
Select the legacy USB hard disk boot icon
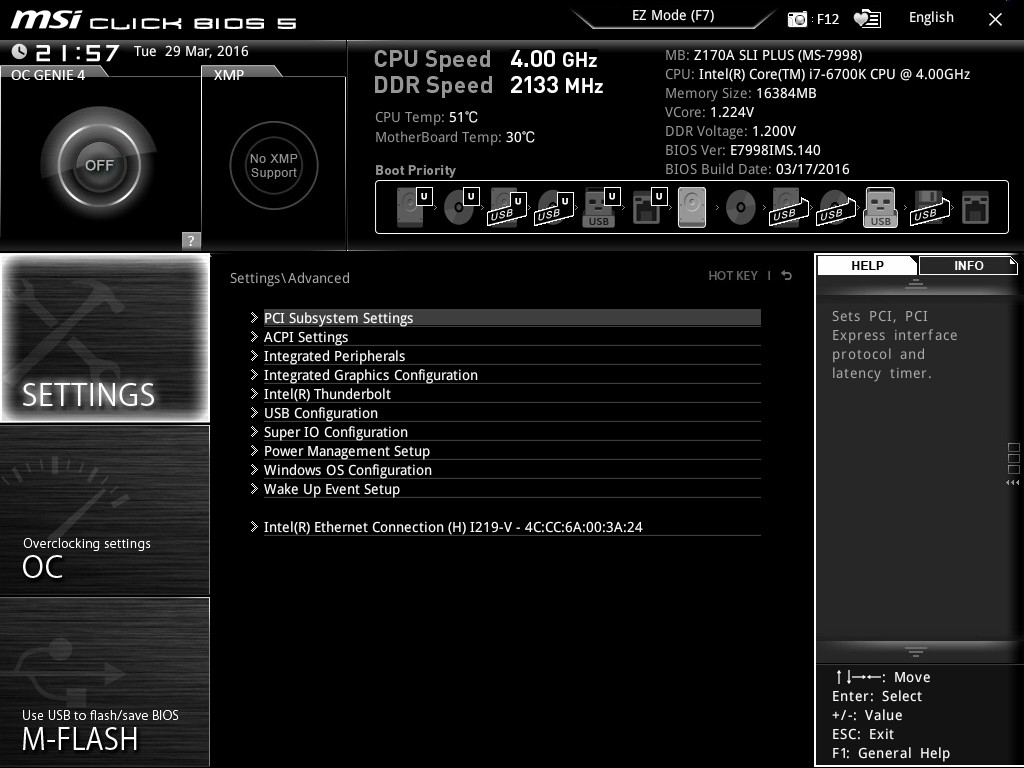[x=788, y=208]
